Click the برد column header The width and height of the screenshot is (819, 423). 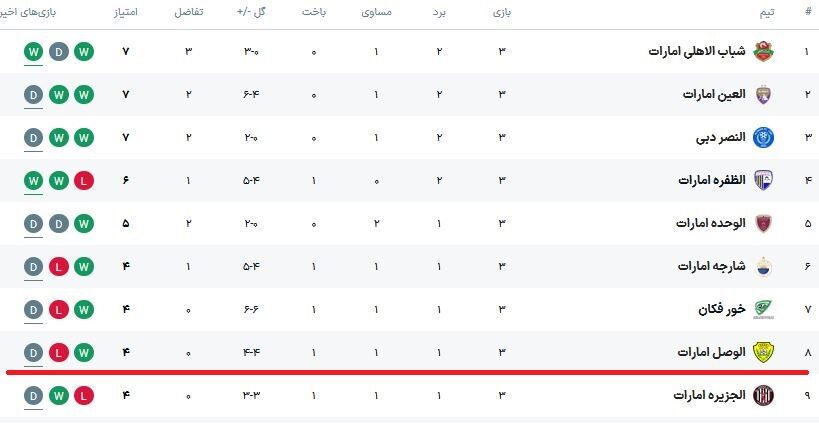(x=439, y=11)
